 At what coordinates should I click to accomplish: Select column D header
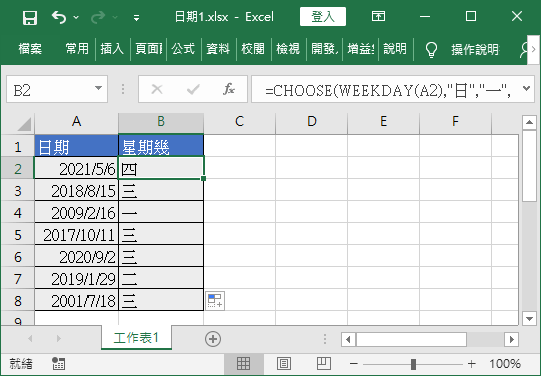pos(312,122)
